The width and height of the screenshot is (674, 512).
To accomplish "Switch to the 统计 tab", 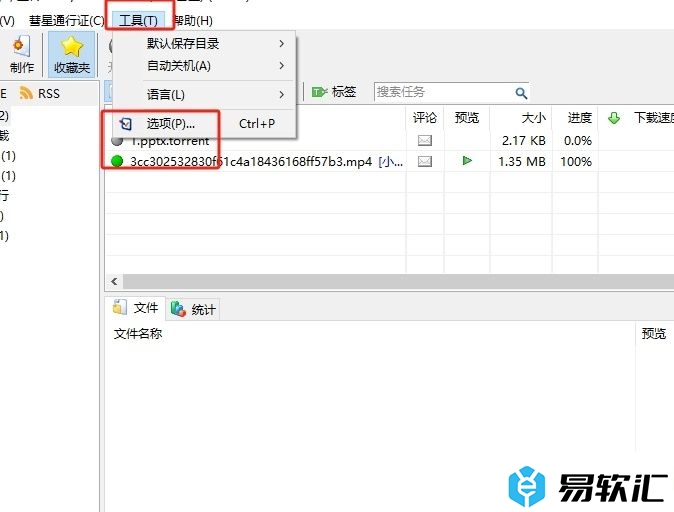I will [x=193, y=309].
